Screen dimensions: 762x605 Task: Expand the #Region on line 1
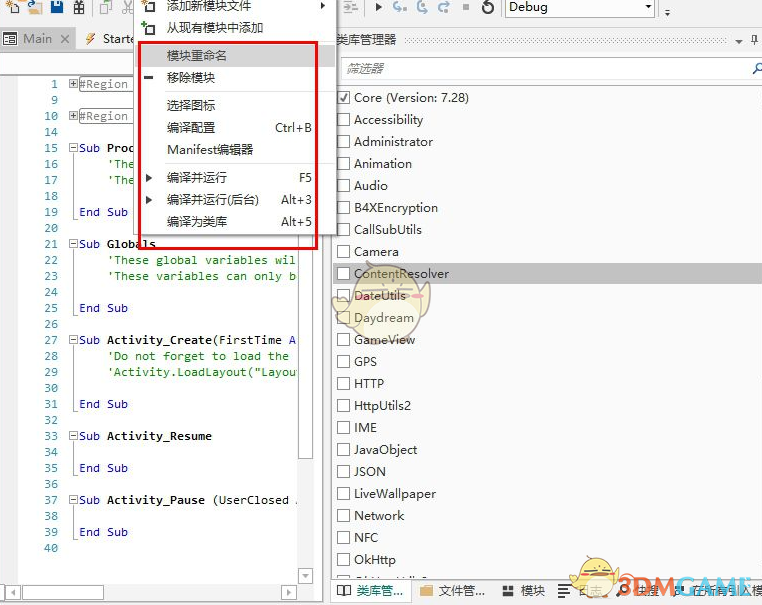coord(73,84)
